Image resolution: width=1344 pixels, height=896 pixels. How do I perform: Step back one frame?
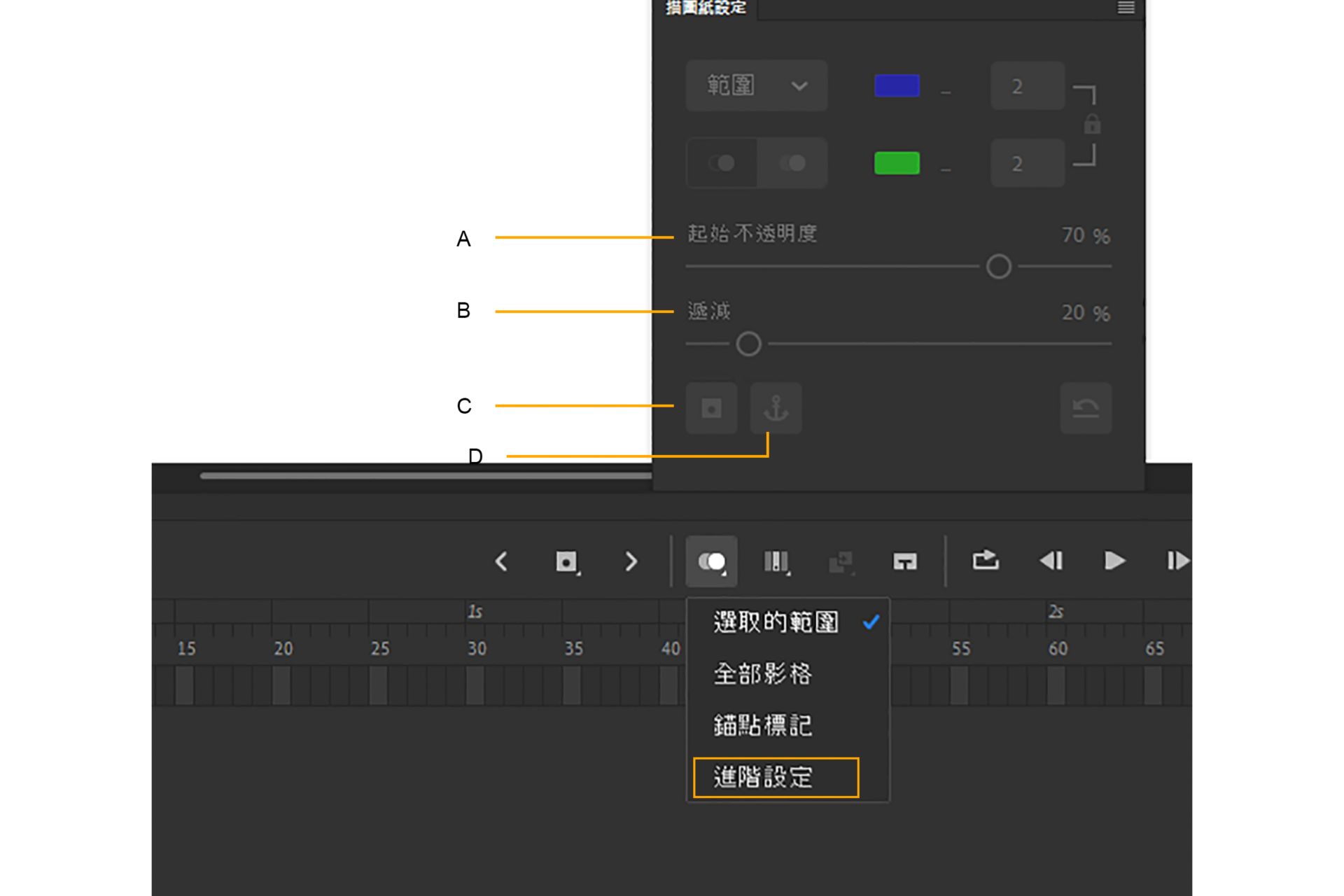(1051, 561)
